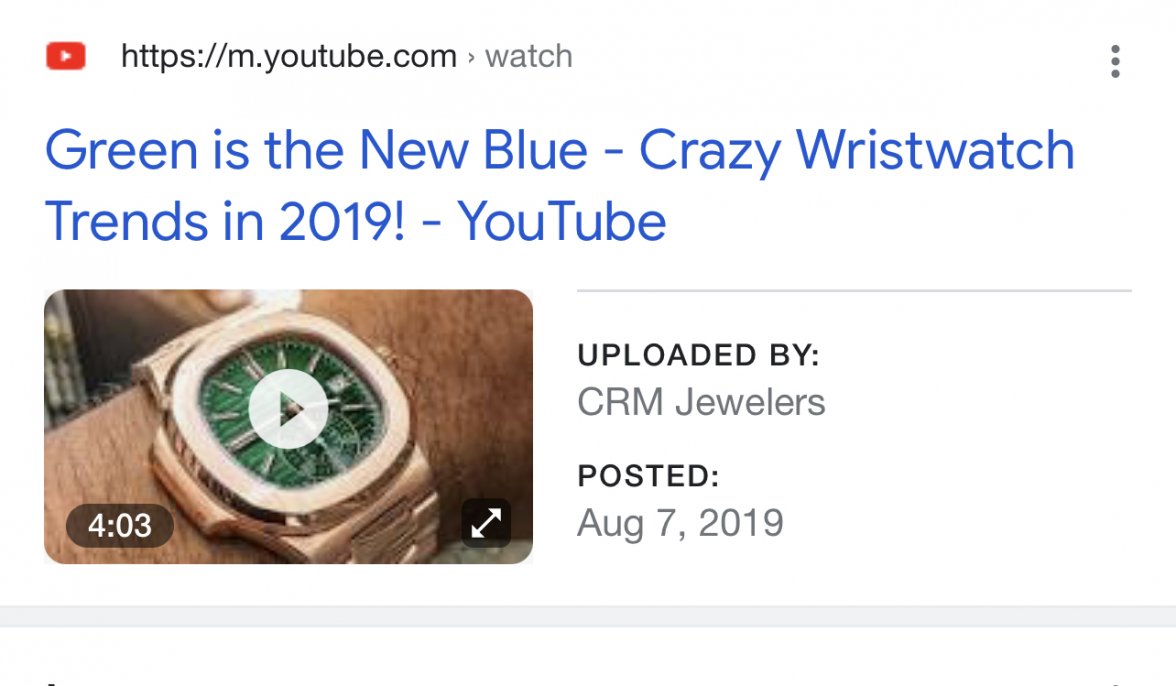Image resolution: width=1176 pixels, height=686 pixels.
Task: Open the three-dot more options menu
Action: [x=1115, y=61]
